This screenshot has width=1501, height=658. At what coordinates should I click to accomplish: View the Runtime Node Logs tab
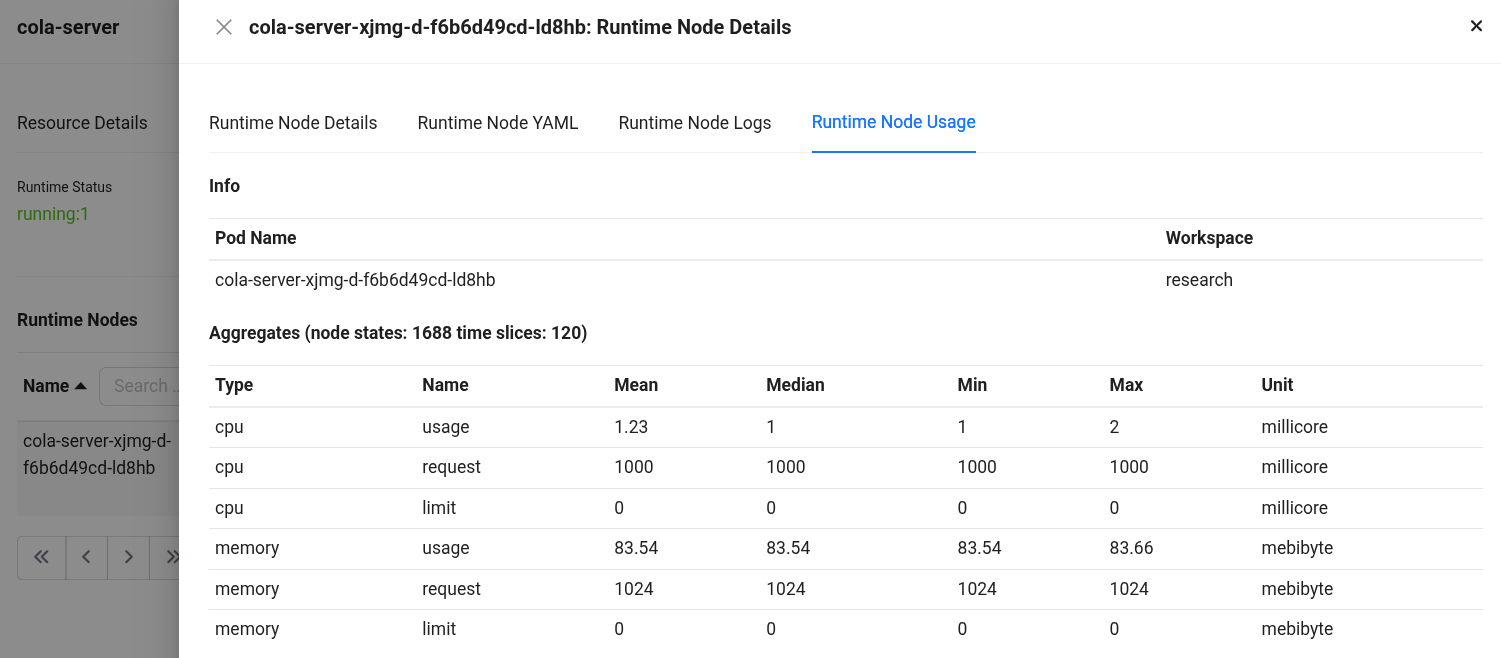(695, 123)
